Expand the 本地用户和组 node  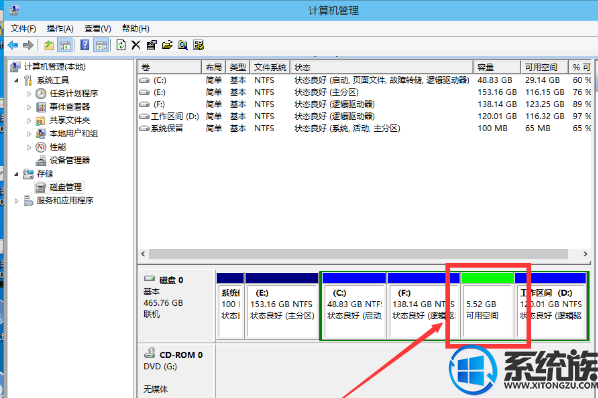click(x=29, y=134)
